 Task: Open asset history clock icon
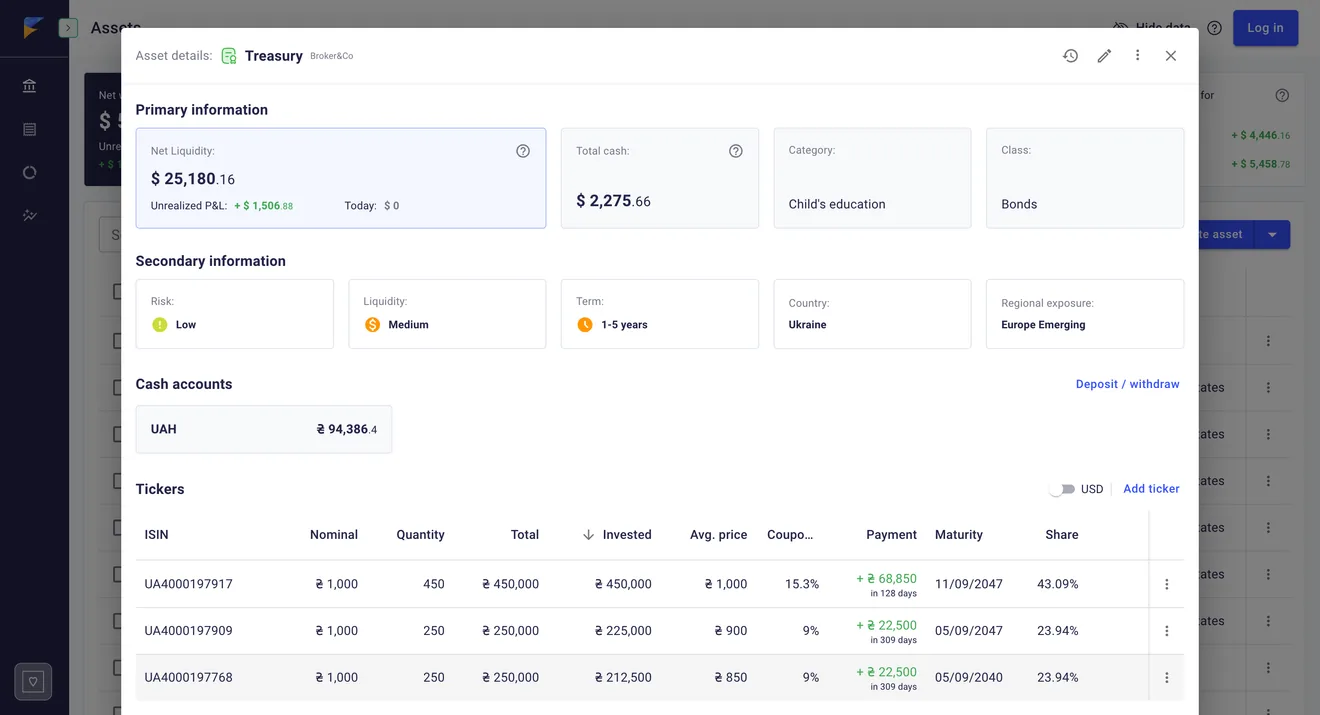1070,56
